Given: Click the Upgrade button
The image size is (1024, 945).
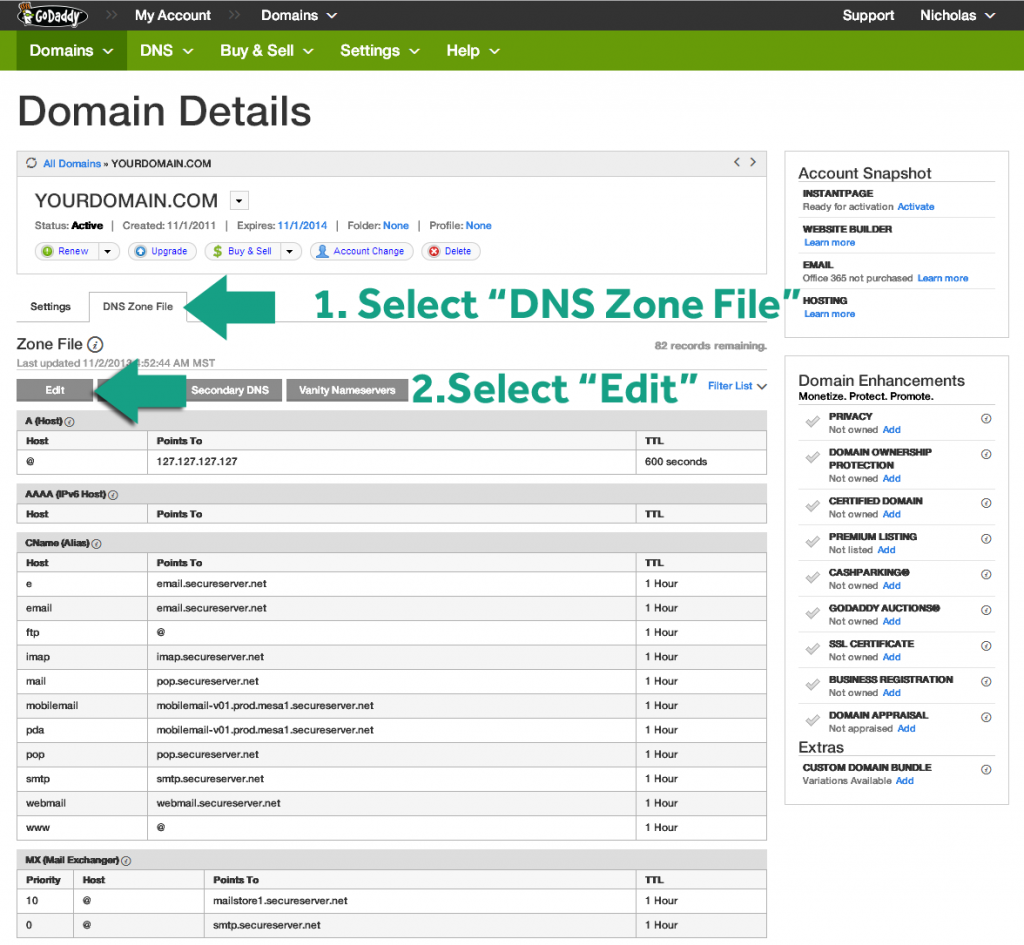Looking at the screenshot, I should [162, 251].
